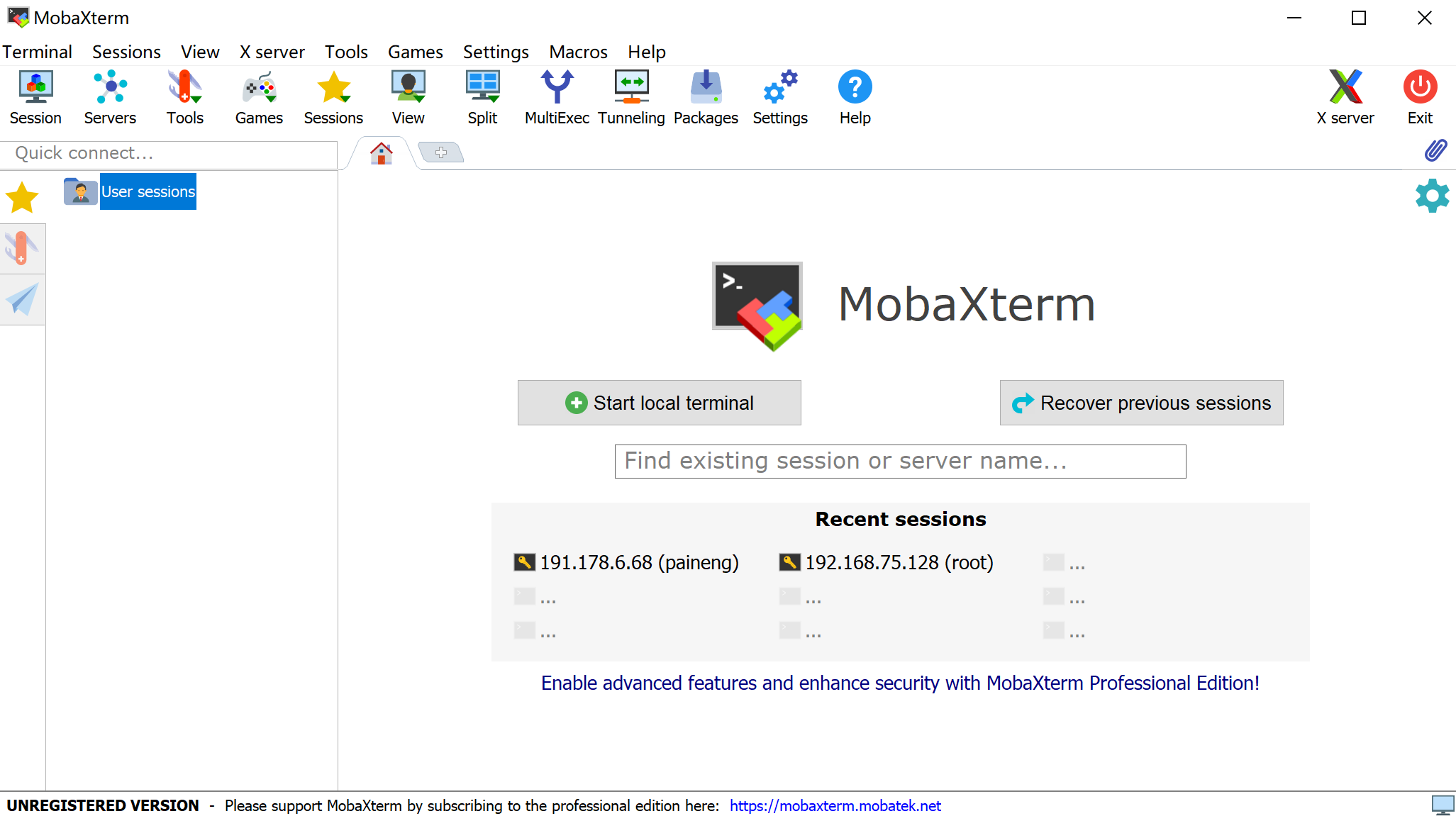
Task: Open the Terminal menu
Action: [37, 52]
